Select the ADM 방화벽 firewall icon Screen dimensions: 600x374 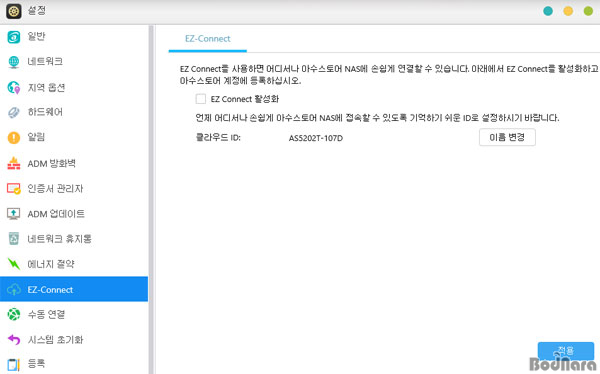pos(14,163)
